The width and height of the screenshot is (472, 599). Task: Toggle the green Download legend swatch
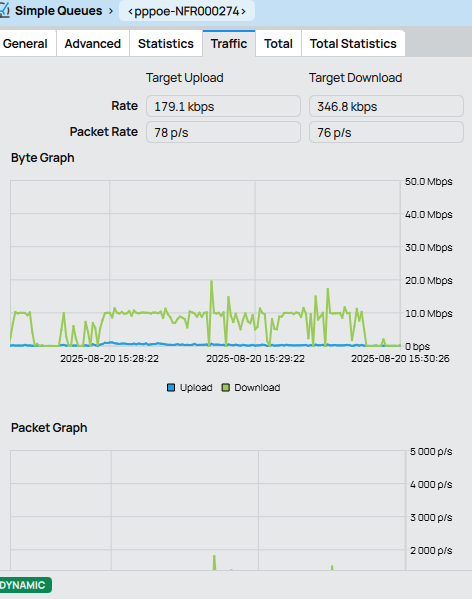226,388
